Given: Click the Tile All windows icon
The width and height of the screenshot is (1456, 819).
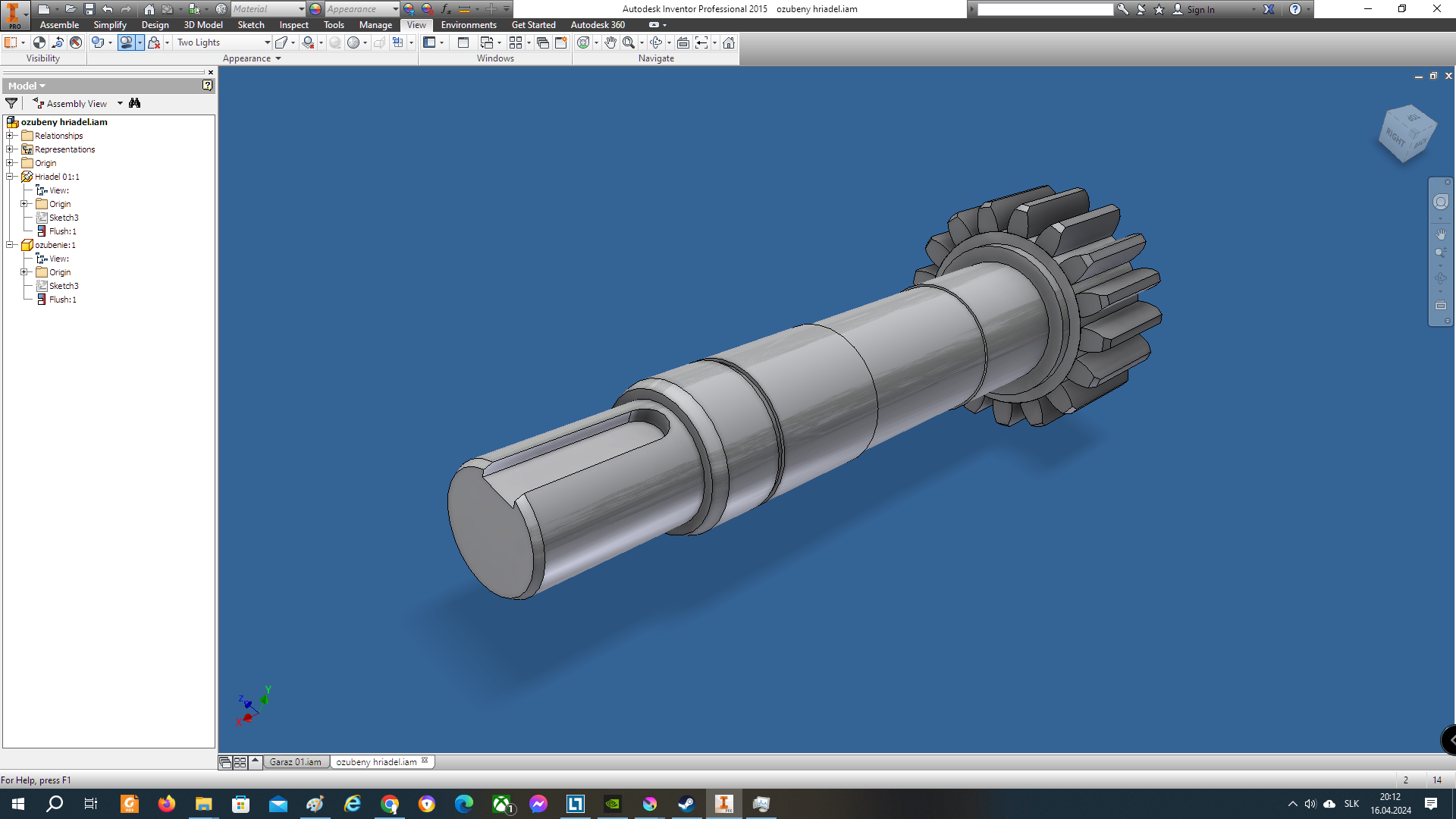Looking at the screenshot, I should pyautogui.click(x=516, y=42).
